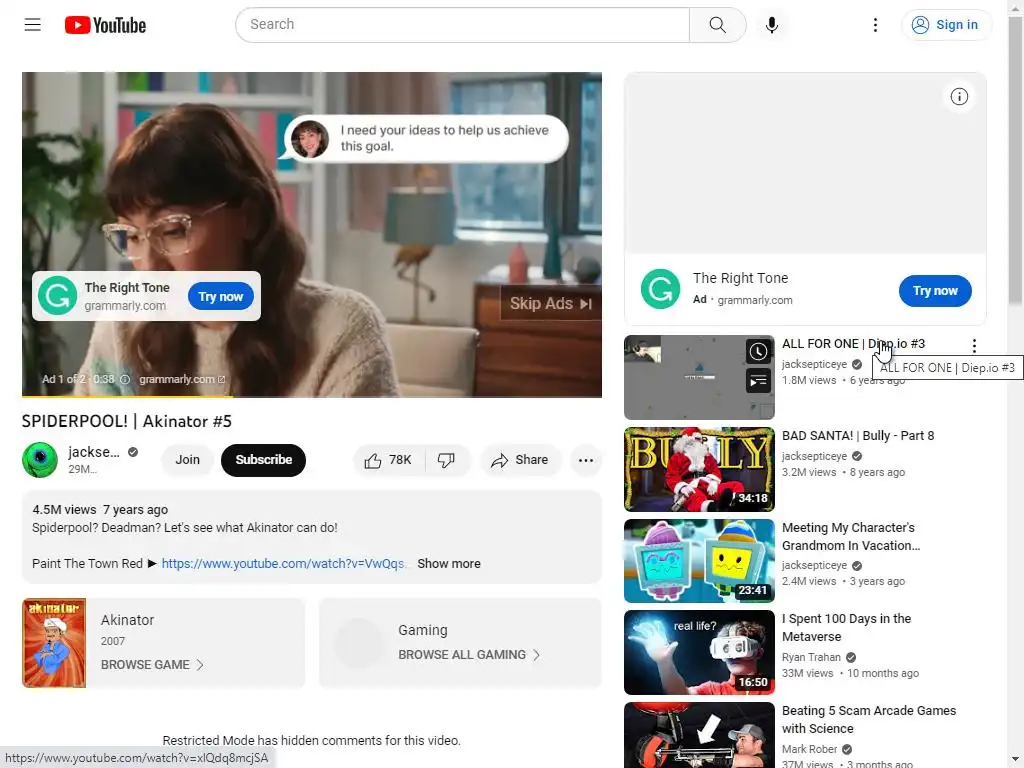Open I Spent 100 Days thumbnail
Image resolution: width=1024 pixels, height=768 pixels.
tap(699, 652)
